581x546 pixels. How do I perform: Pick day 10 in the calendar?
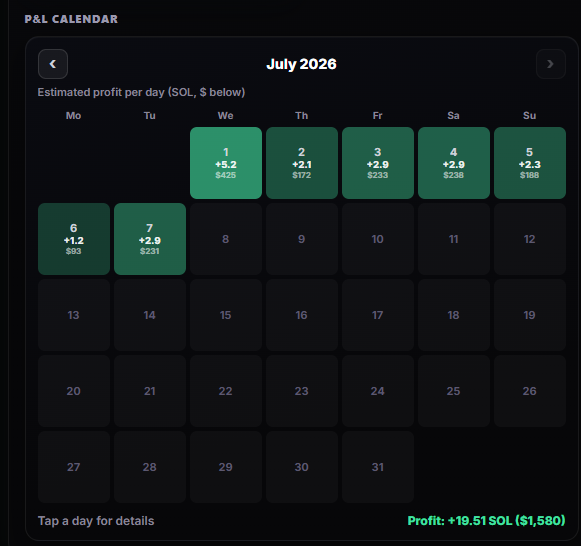(378, 239)
